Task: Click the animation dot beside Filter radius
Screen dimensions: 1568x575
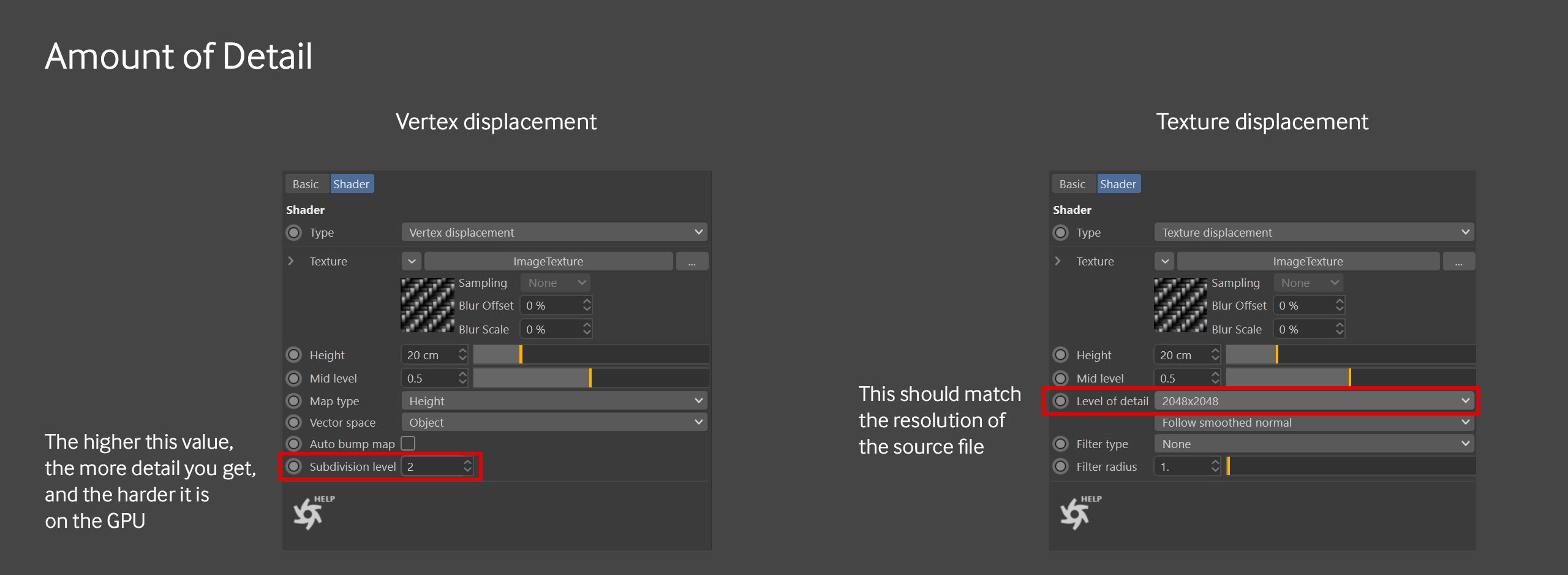Action: [1061, 466]
